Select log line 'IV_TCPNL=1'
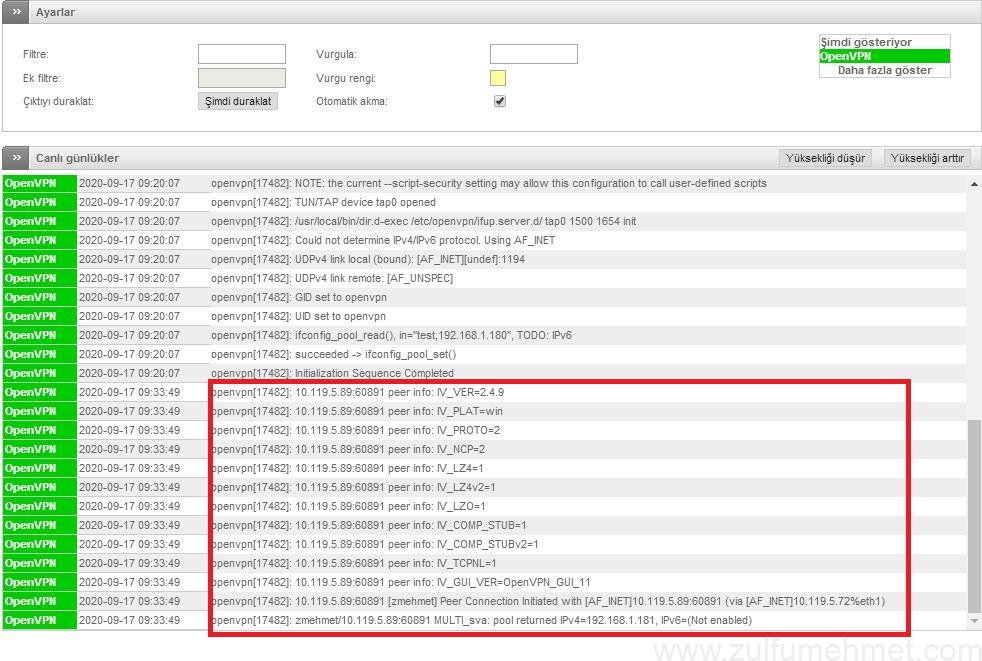Viewport: 982px width, 661px height. (483, 563)
